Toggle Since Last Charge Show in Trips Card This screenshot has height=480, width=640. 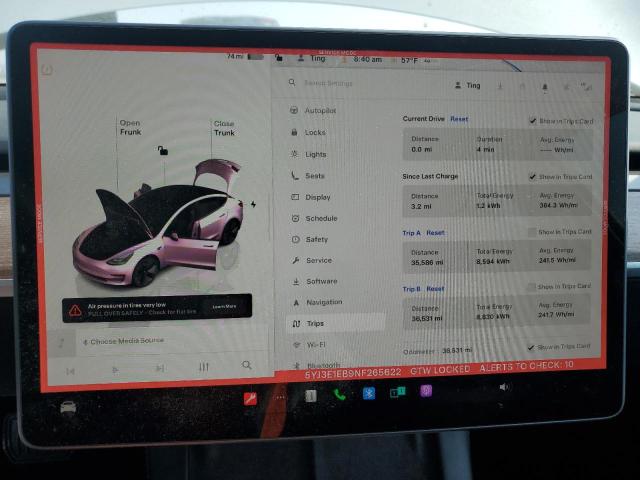point(532,176)
